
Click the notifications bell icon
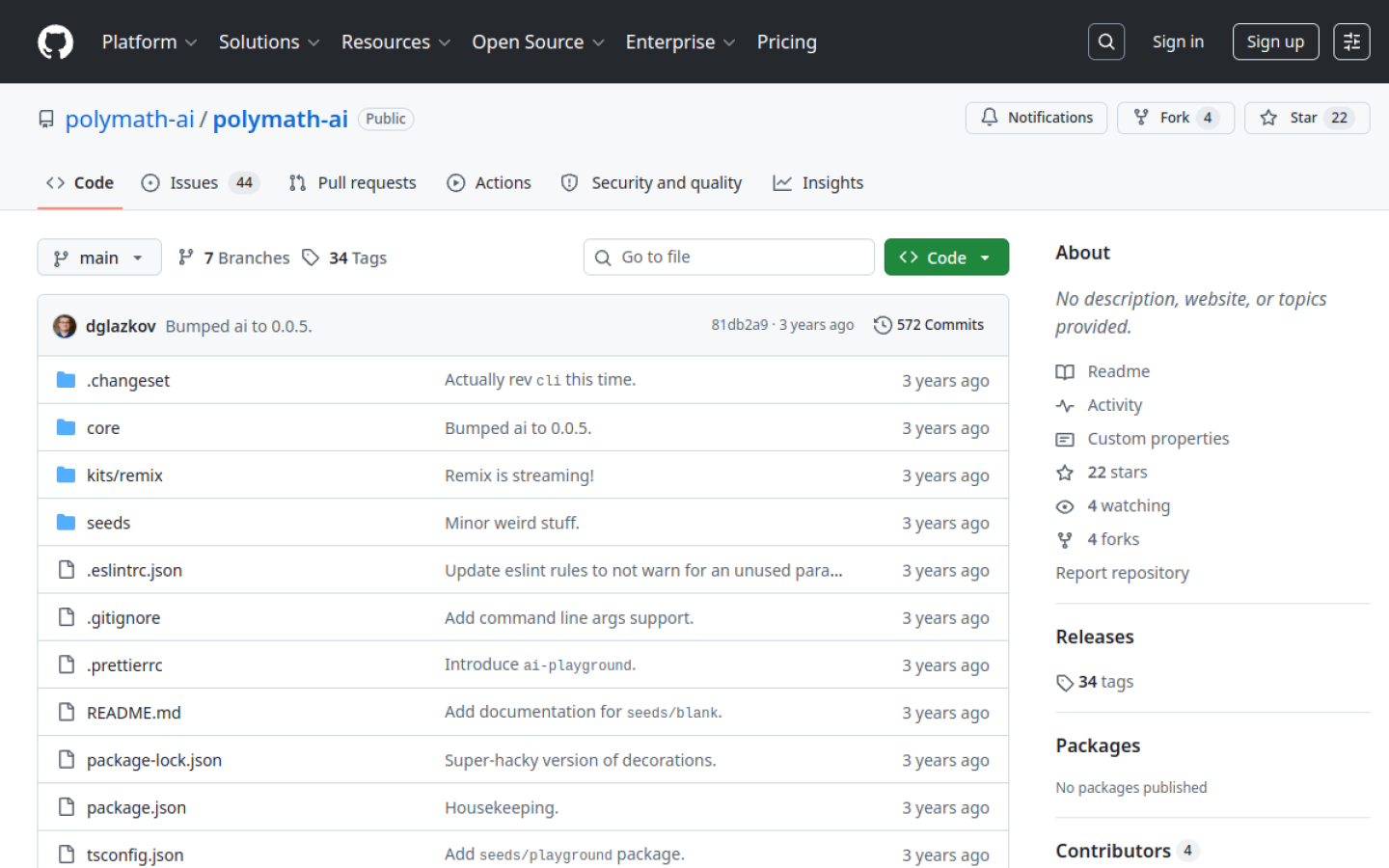[990, 117]
